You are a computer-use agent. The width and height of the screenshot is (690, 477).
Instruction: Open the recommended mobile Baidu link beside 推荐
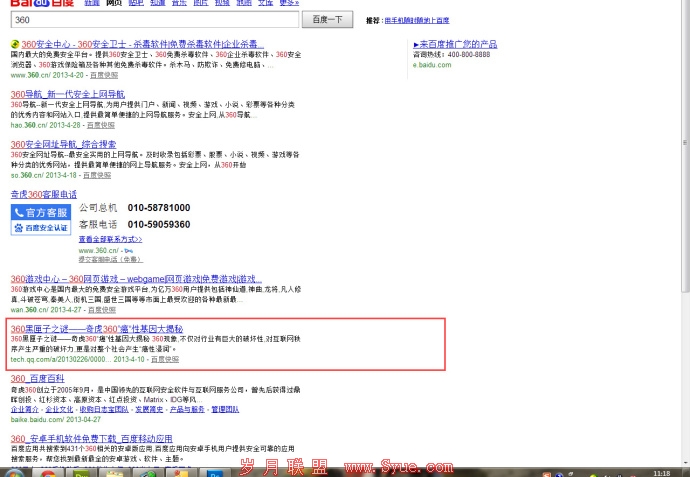pyautogui.click(x=417, y=20)
